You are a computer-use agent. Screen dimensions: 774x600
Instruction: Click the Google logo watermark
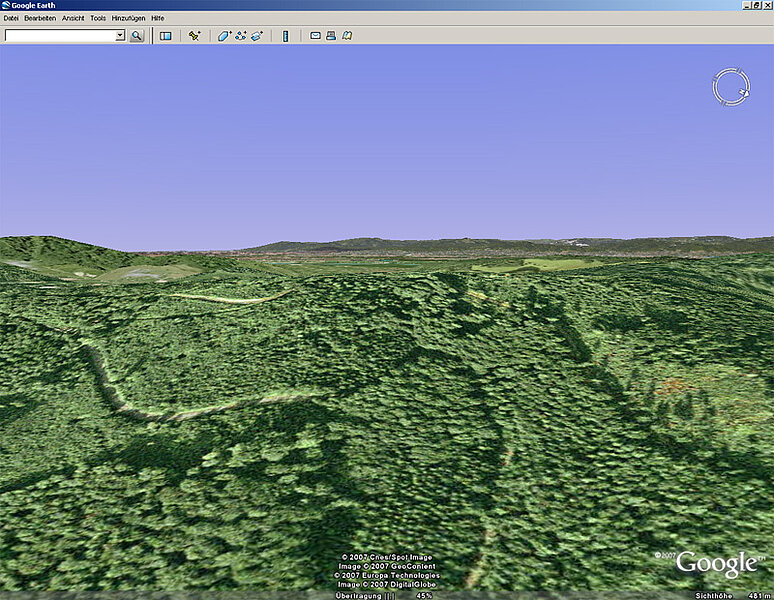[x=716, y=564]
